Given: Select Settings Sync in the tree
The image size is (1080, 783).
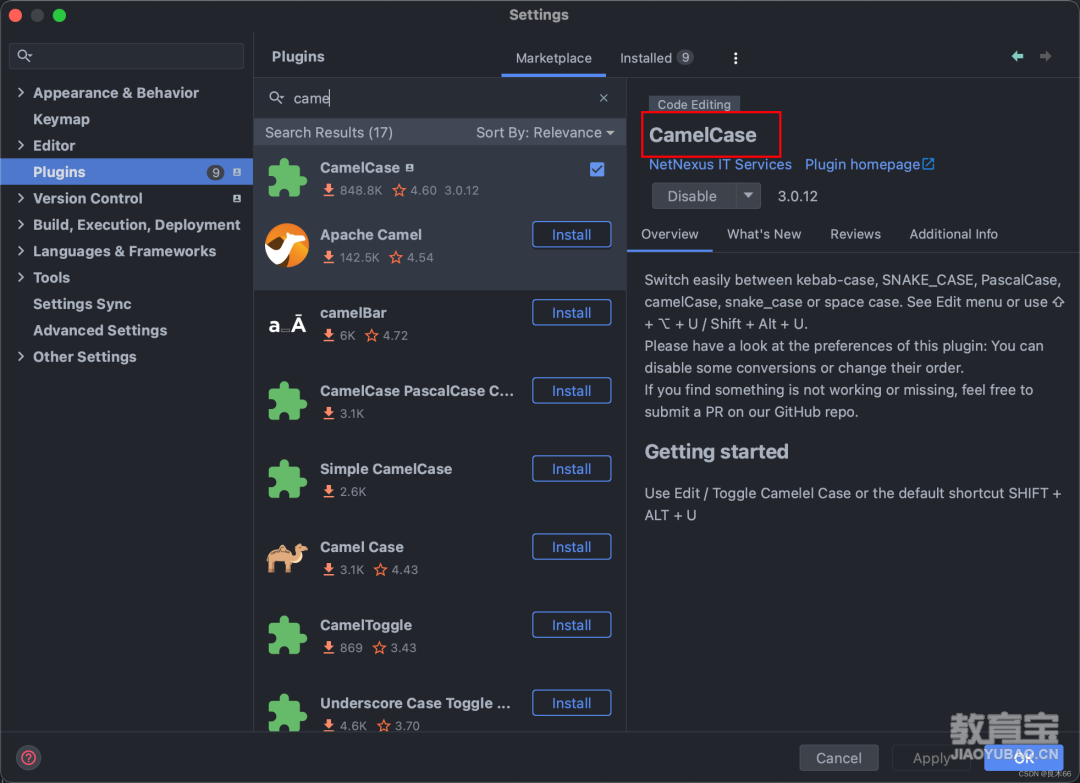Looking at the screenshot, I should (82, 304).
